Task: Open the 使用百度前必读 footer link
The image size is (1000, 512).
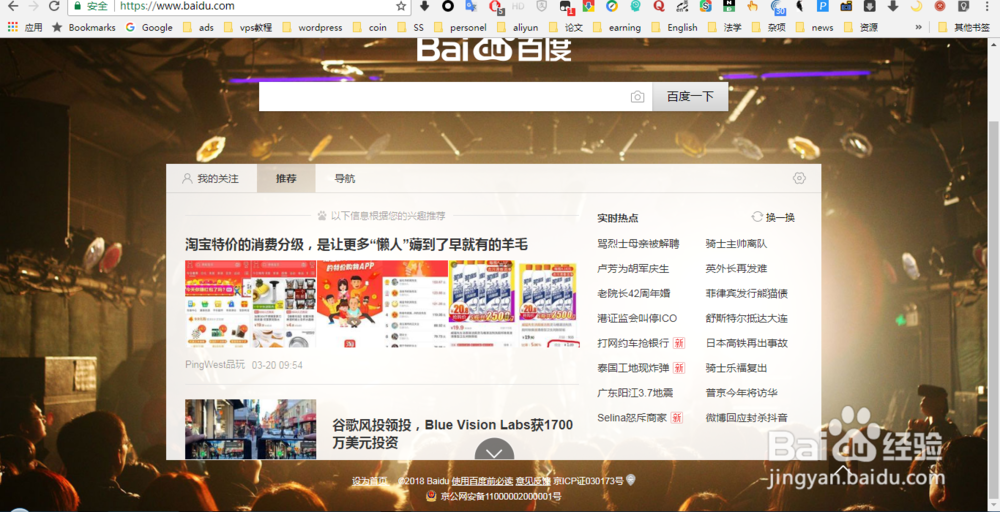Action: pos(482,481)
